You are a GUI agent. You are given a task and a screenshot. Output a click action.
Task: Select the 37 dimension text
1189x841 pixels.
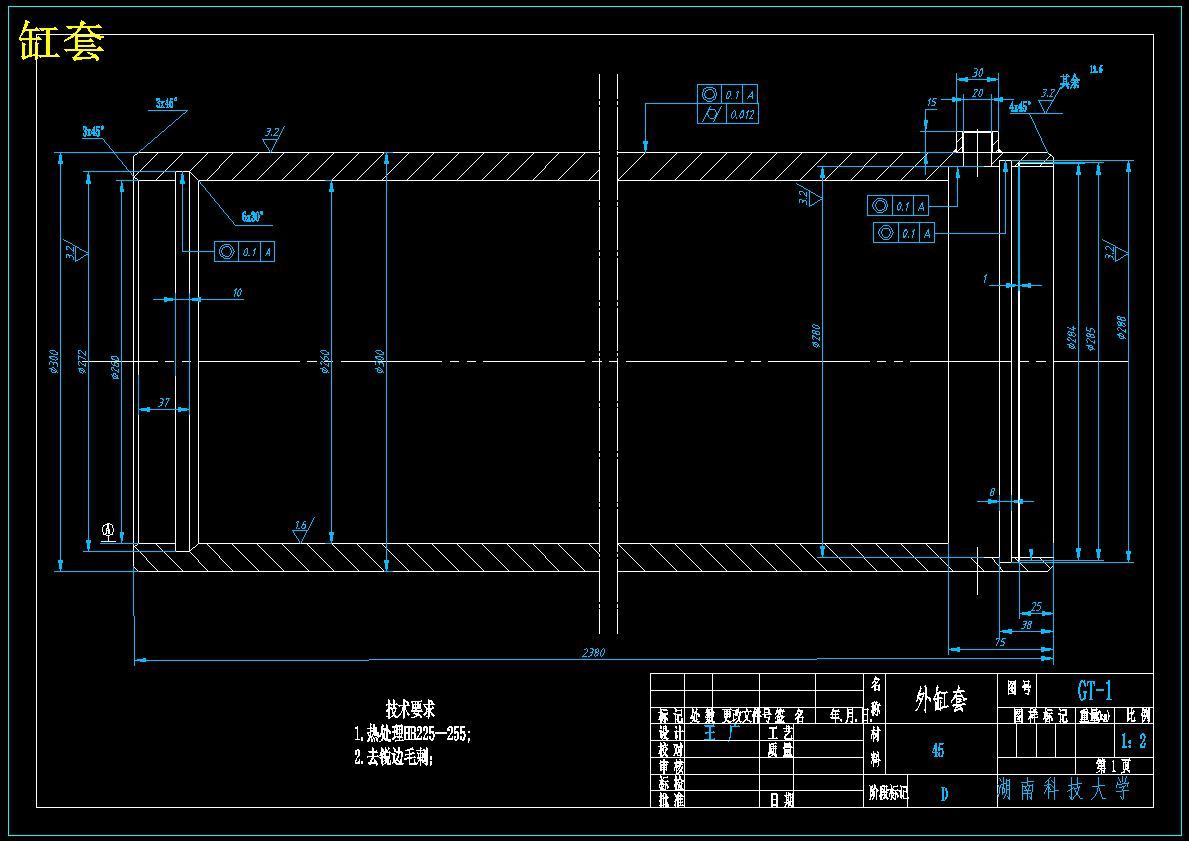(x=164, y=403)
